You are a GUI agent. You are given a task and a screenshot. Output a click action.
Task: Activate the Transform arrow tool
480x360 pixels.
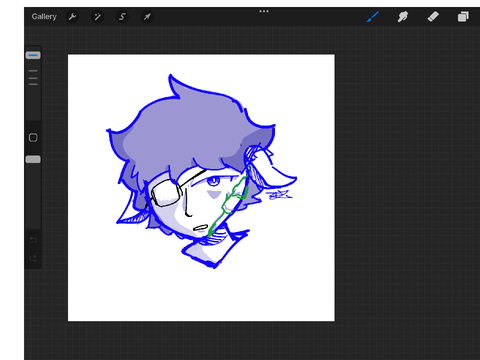147,16
